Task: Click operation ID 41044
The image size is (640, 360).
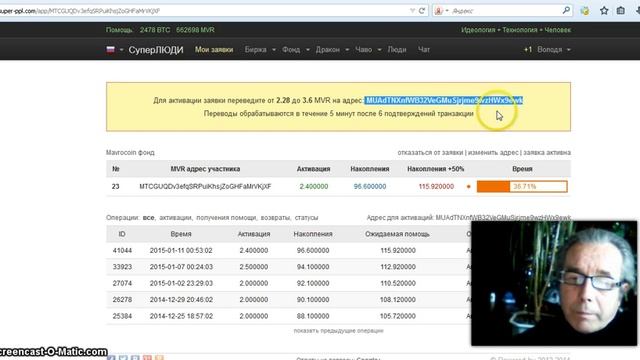Action: click(122, 251)
